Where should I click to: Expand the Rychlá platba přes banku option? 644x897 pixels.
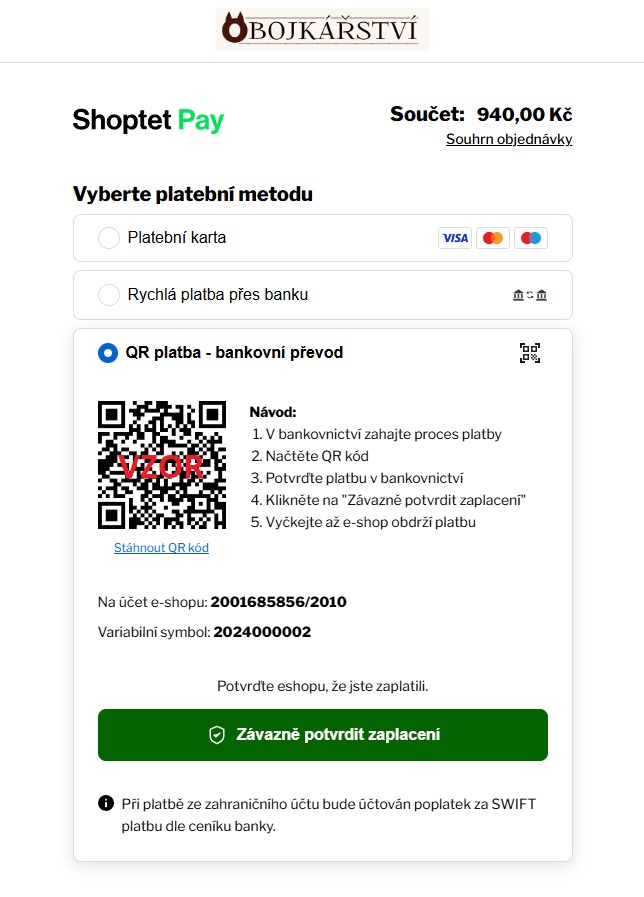[x=323, y=295]
